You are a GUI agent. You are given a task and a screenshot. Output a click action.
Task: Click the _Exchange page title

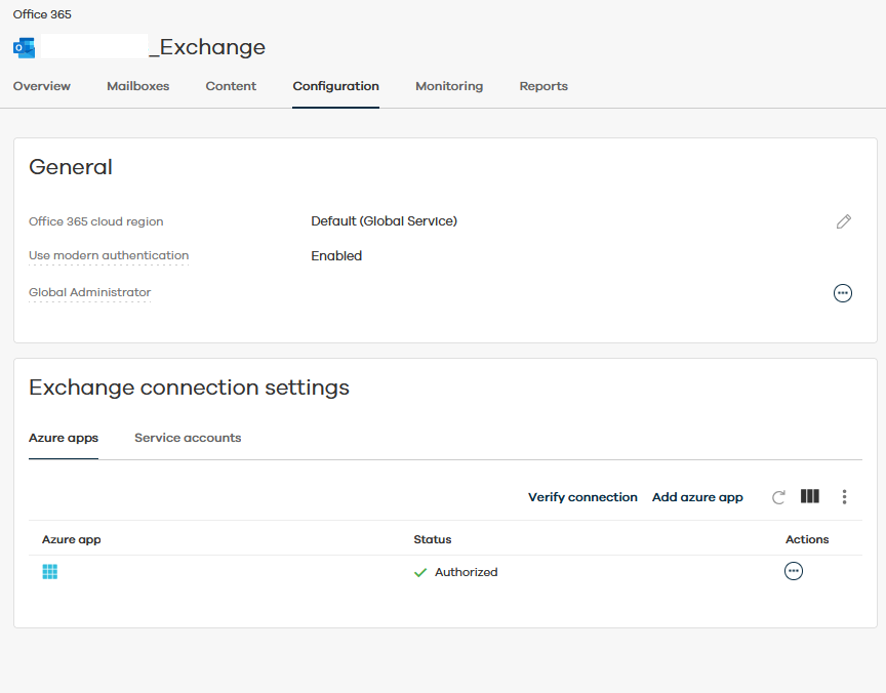(207, 47)
